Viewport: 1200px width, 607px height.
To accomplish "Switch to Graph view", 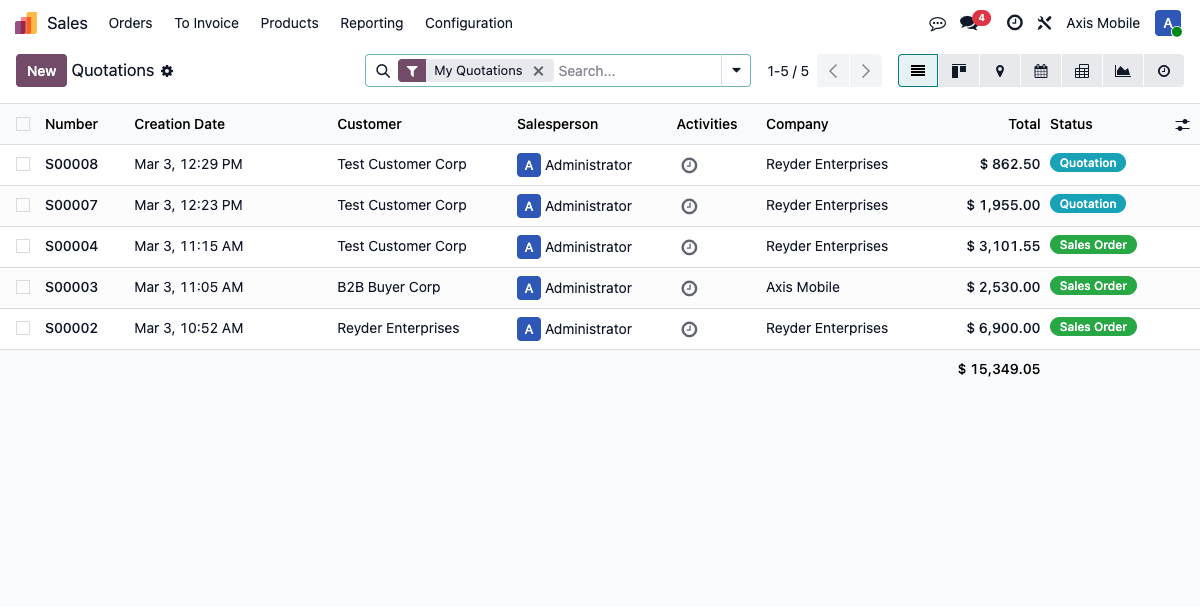I will [1122, 71].
